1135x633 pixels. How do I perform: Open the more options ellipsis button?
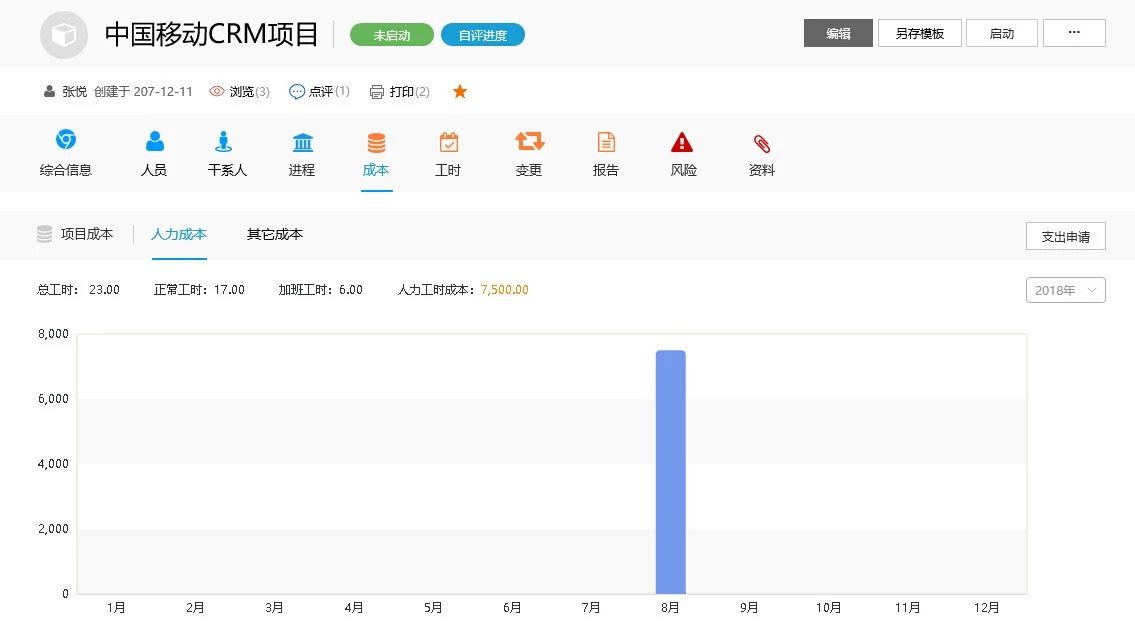[x=1074, y=33]
